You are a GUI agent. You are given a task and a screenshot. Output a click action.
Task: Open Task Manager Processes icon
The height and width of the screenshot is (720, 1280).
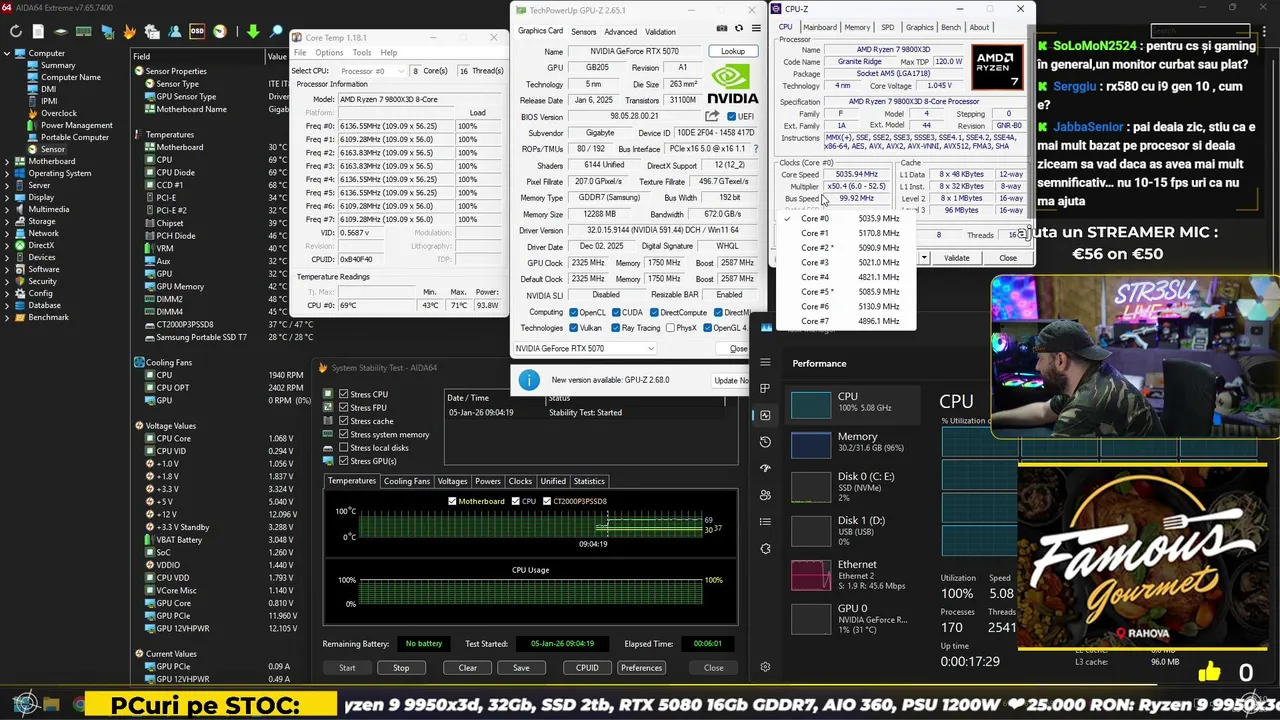click(x=765, y=388)
